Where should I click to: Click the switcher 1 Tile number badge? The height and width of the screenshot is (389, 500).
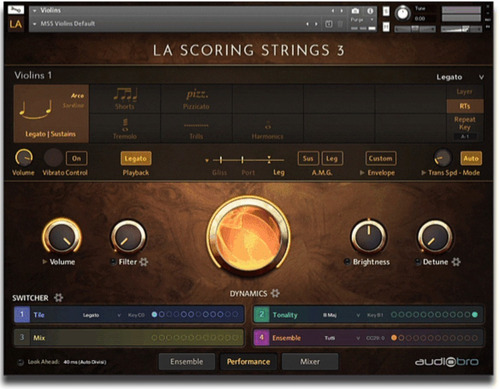(x=22, y=315)
